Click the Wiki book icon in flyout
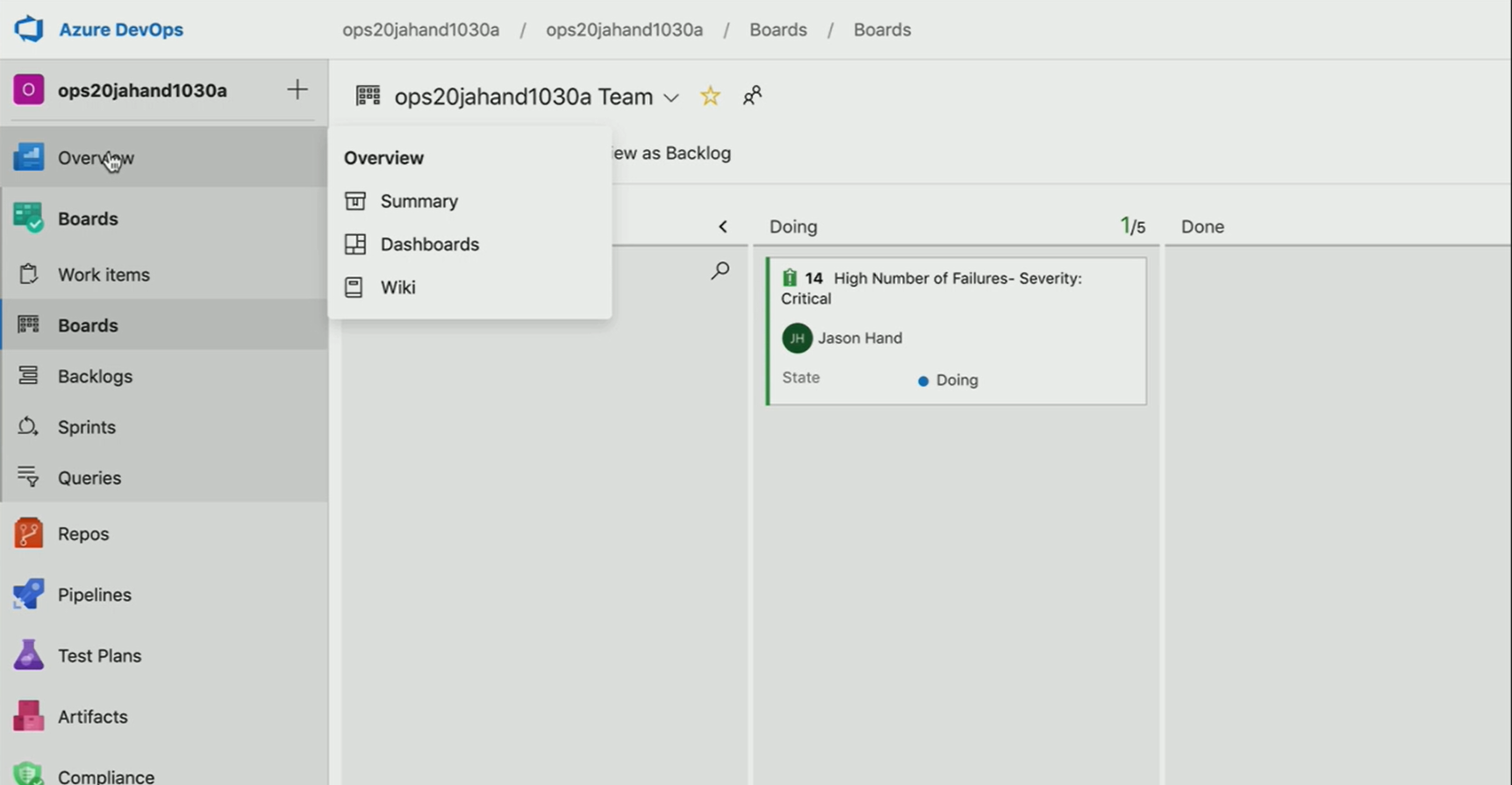 coord(354,287)
